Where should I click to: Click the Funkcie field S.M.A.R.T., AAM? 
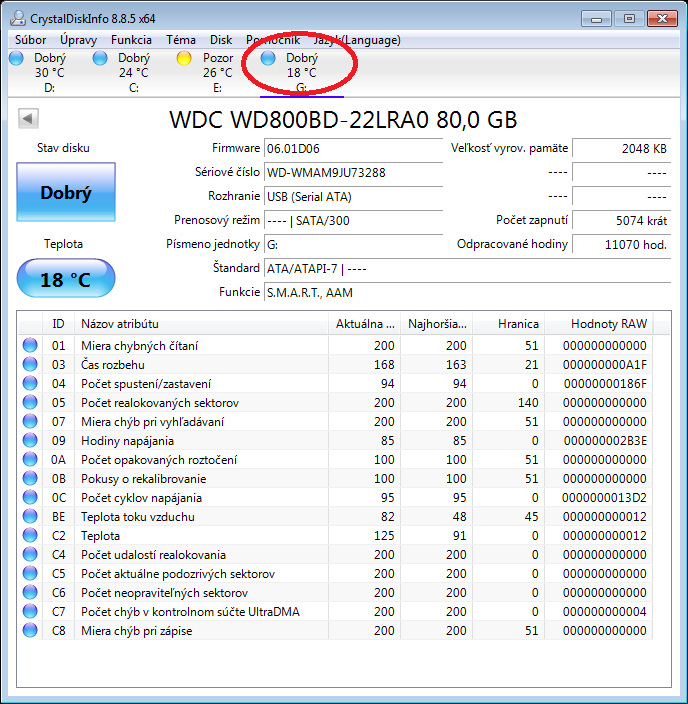[467, 293]
